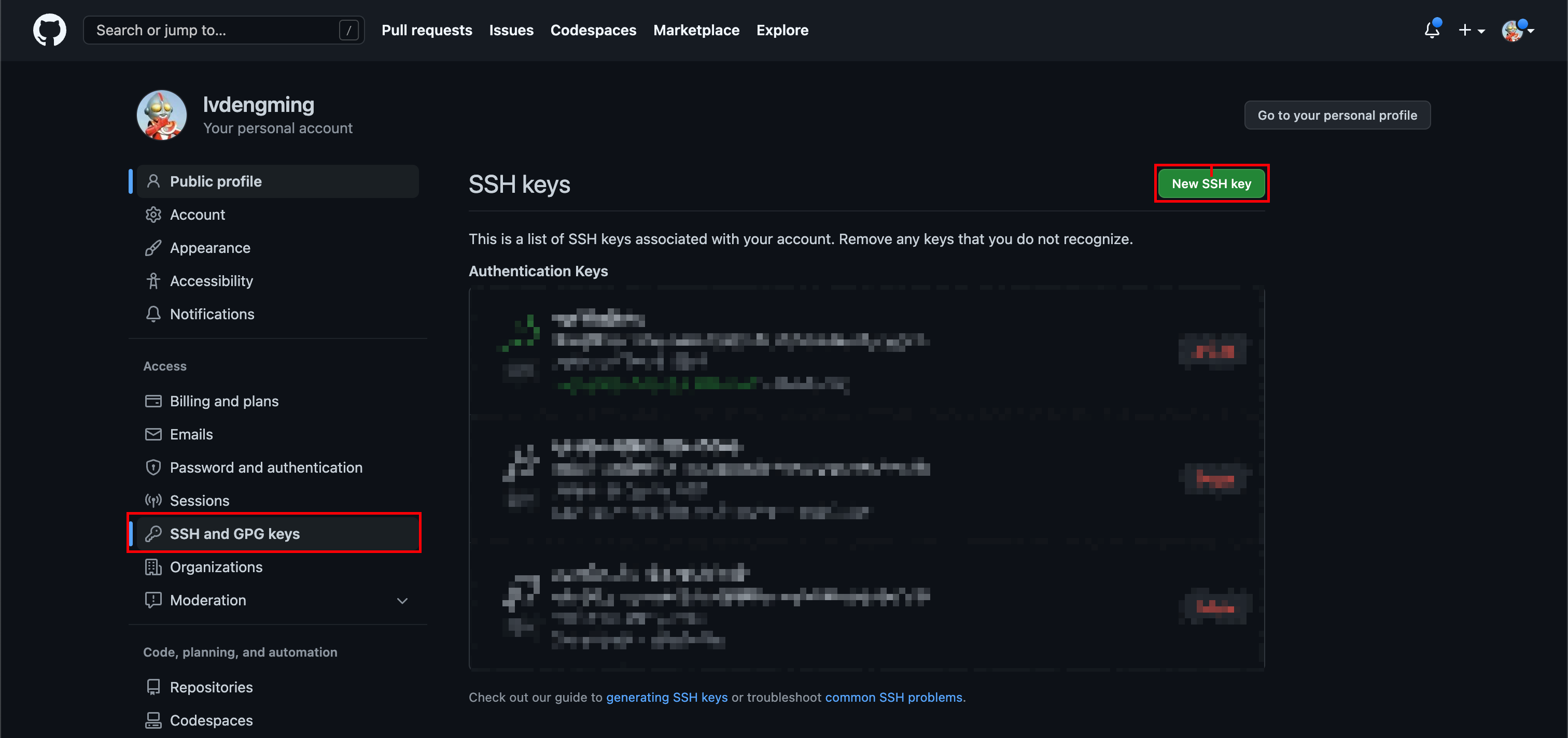Click the Appearance paintbrush icon

pos(153,248)
